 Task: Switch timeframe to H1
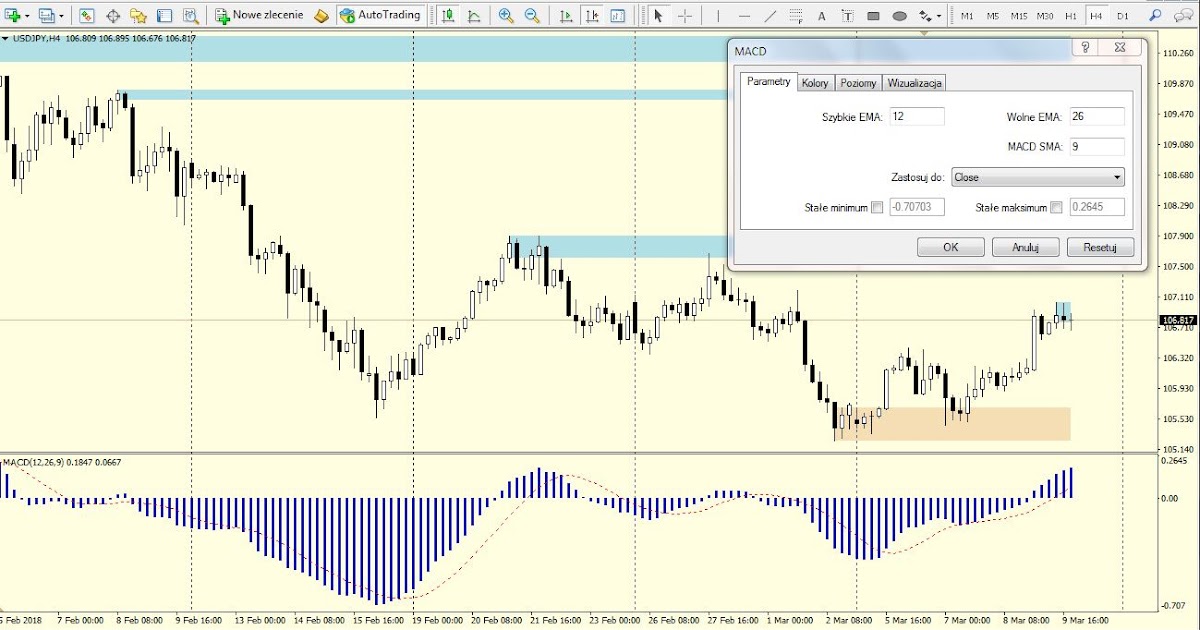1071,16
